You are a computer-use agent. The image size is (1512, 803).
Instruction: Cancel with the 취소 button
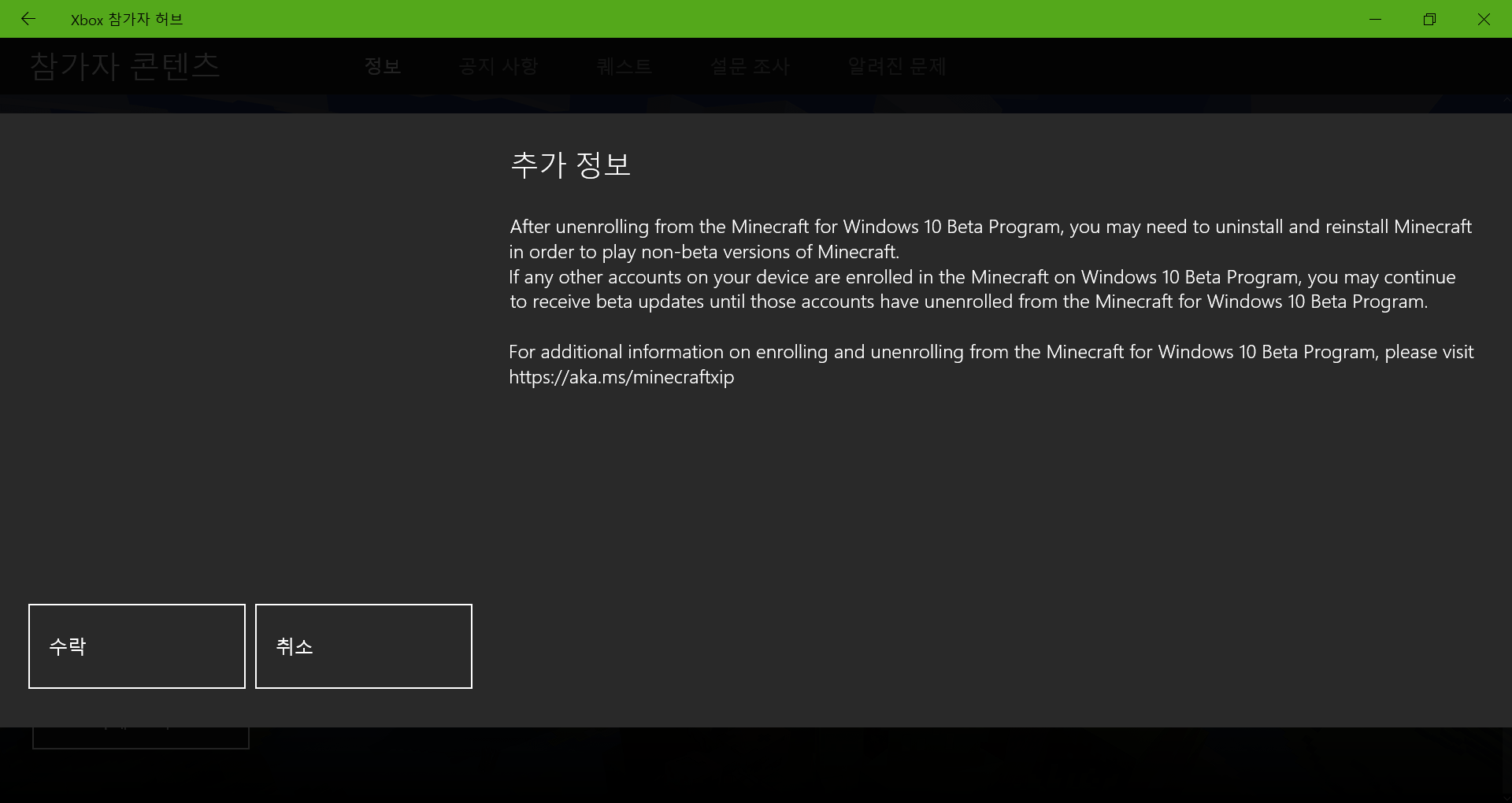pyautogui.click(x=364, y=646)
